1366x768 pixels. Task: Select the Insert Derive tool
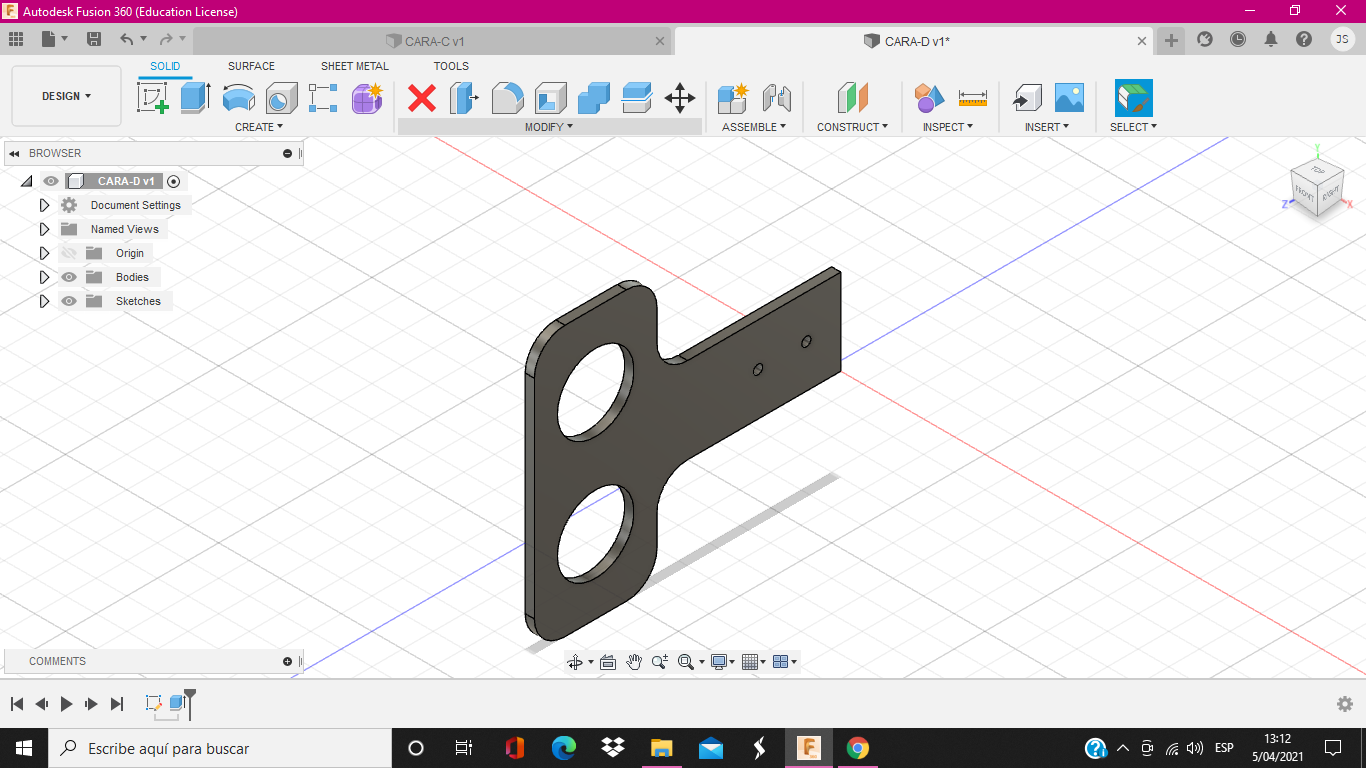[x=1026, y=98]
